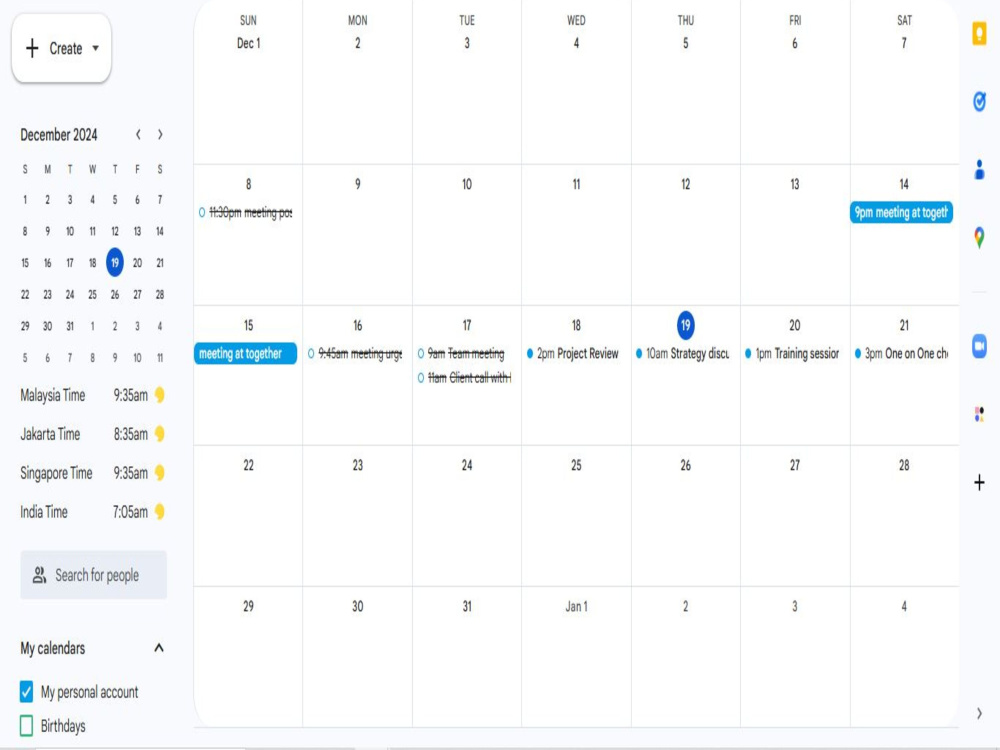Viewport: 1000px width, 750px height.
Task: Select Jan 1 in the main grid
Action: pos(576,607)
